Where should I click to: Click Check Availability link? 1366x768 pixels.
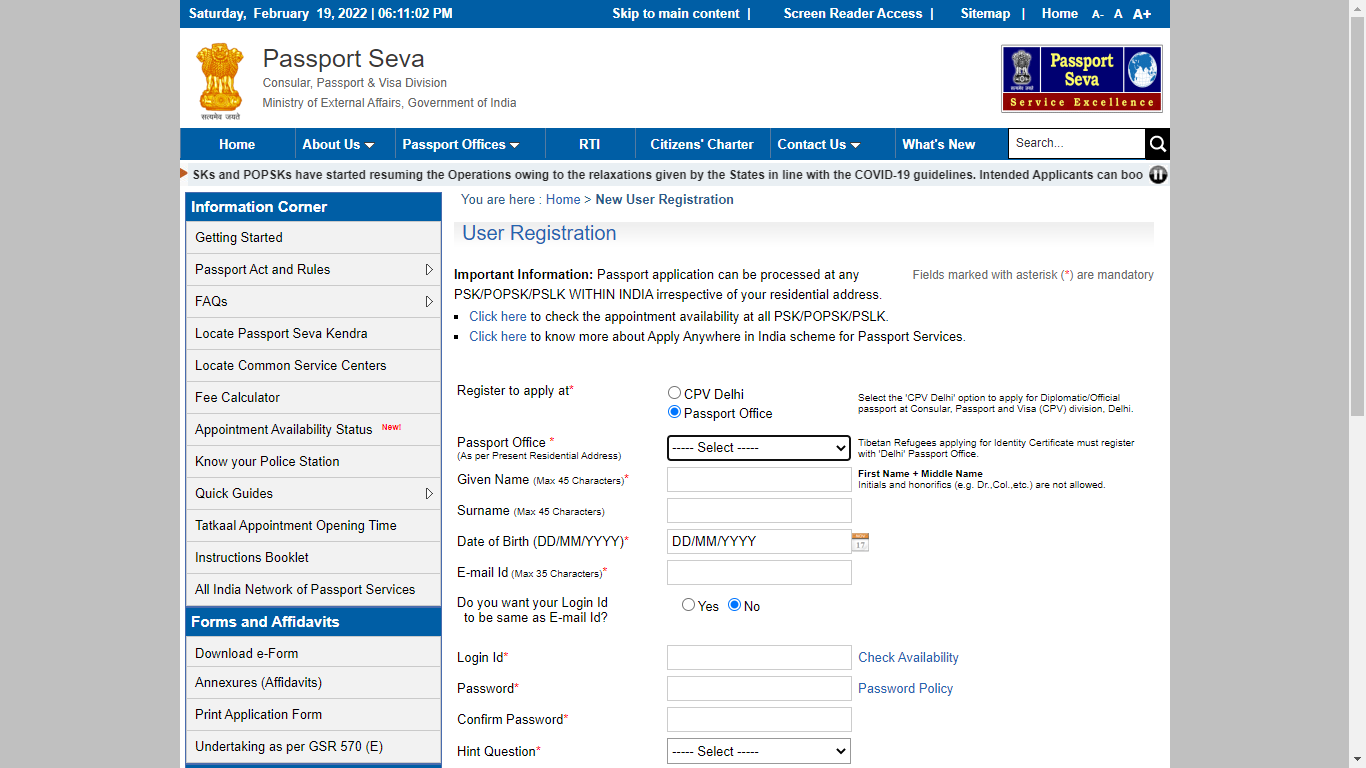click(908, 658)
